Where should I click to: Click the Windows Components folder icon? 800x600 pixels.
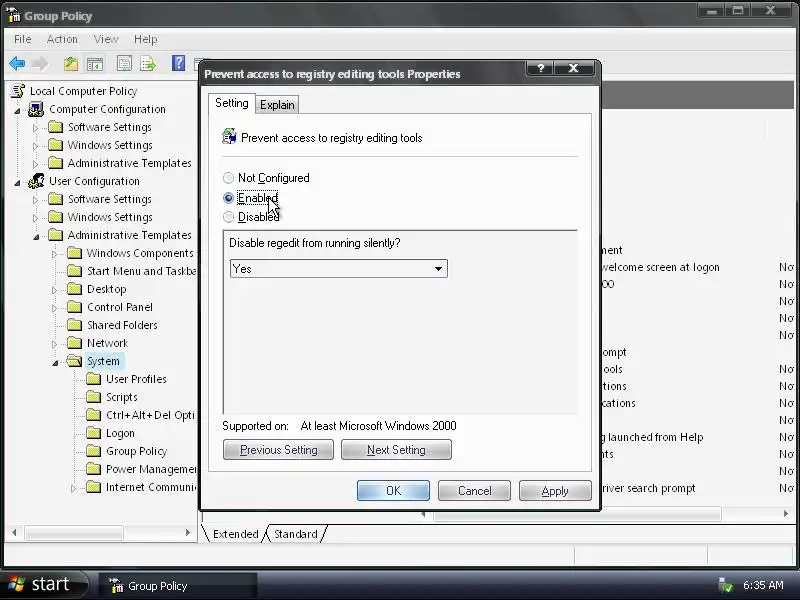pyautogui.click(x=74, y=253)
